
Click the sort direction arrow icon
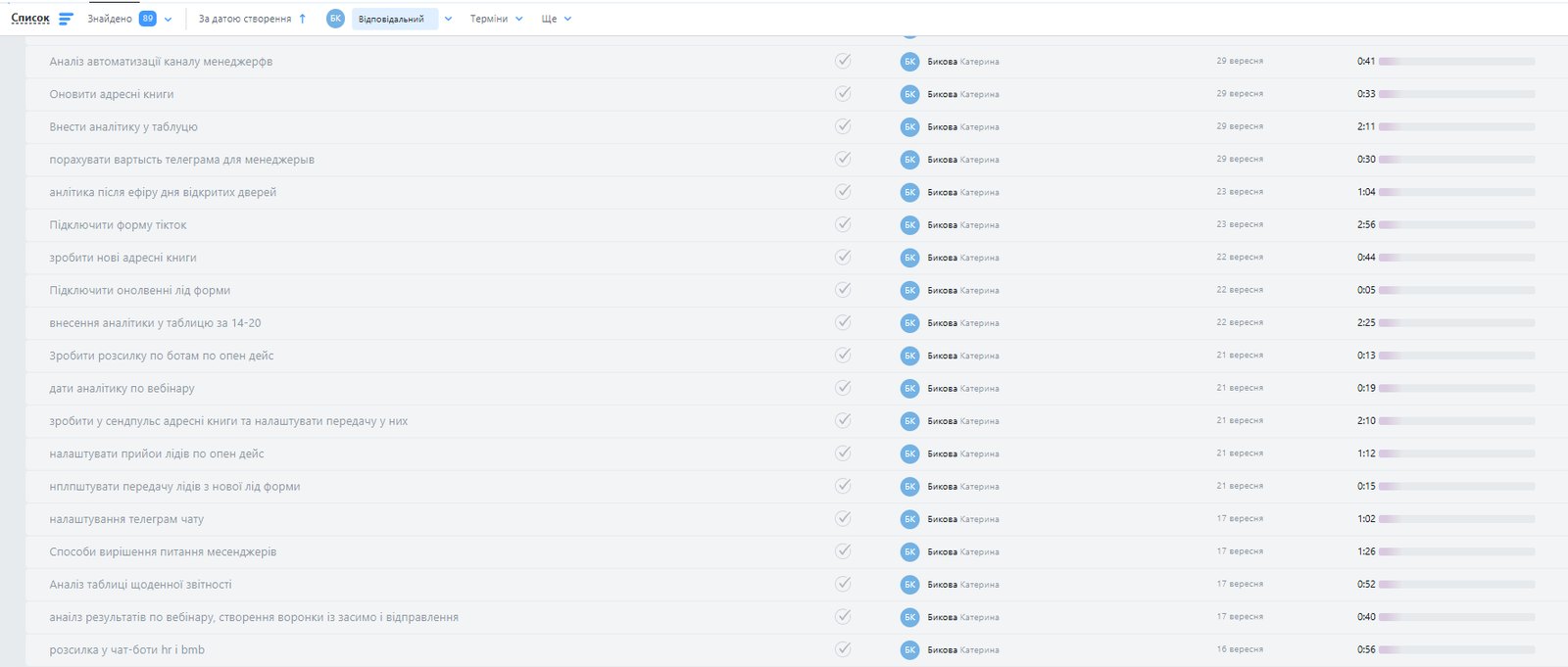[302, 19]
